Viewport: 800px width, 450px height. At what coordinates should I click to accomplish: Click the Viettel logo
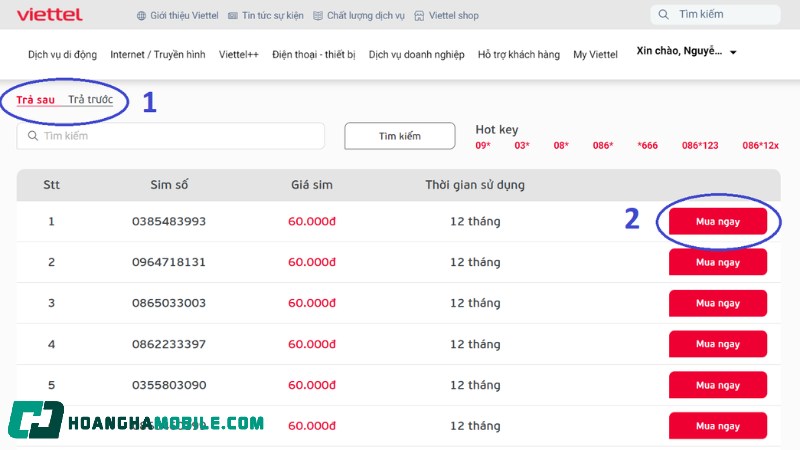[x=50, y=15]
